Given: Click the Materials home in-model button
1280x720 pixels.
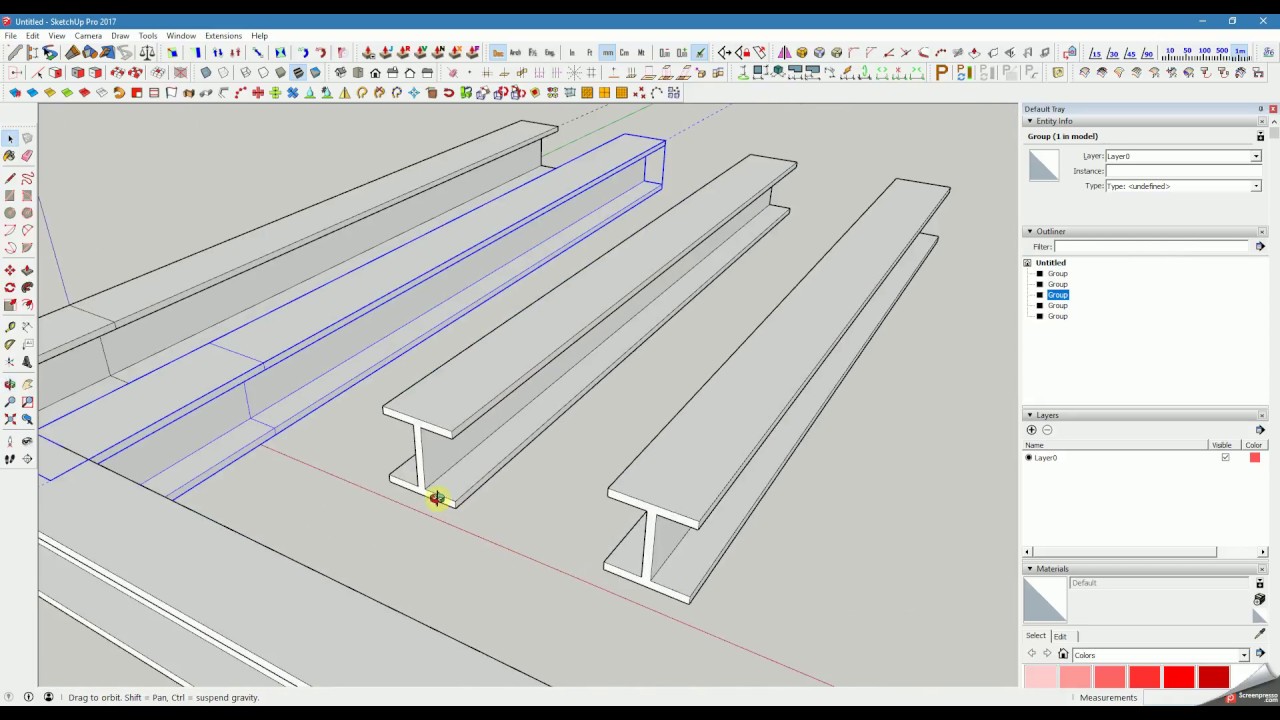Looking at the screenshot, I should click(x=1063, y=655).
